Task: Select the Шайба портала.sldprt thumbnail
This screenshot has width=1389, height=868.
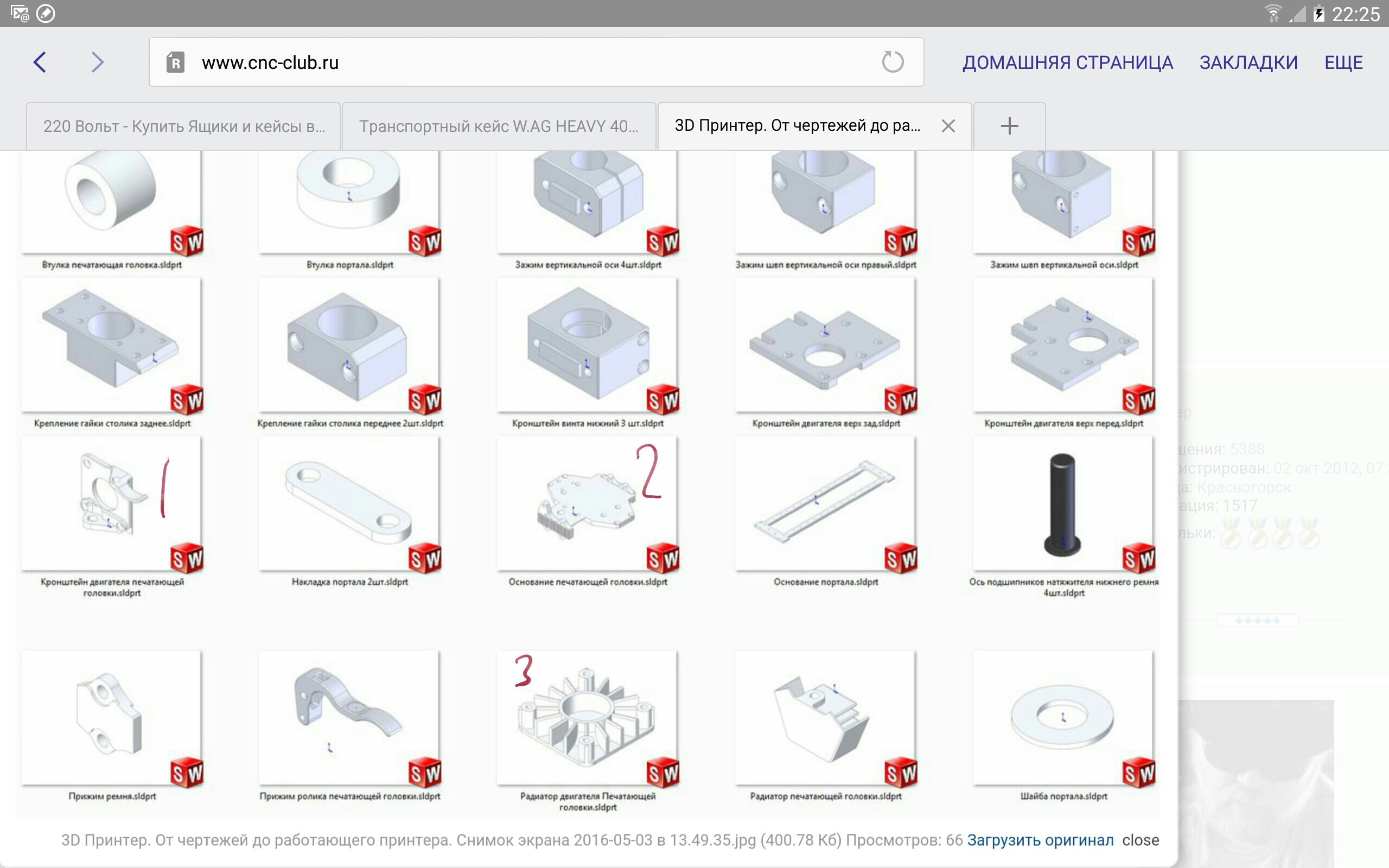Action: [x=1063, y=718]
